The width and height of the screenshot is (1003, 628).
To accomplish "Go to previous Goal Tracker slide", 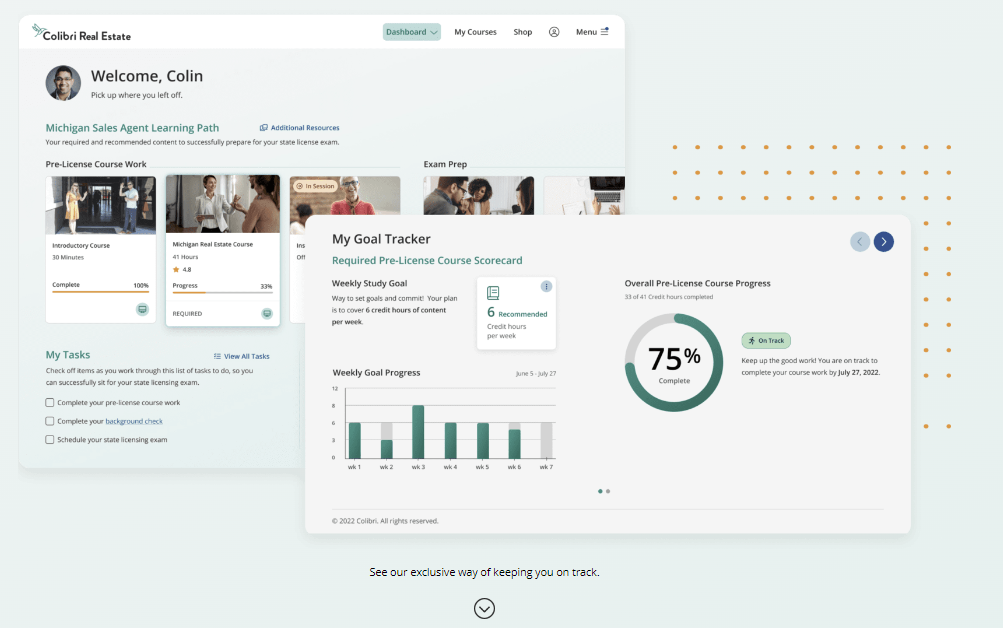I will (x=860, y=242).
